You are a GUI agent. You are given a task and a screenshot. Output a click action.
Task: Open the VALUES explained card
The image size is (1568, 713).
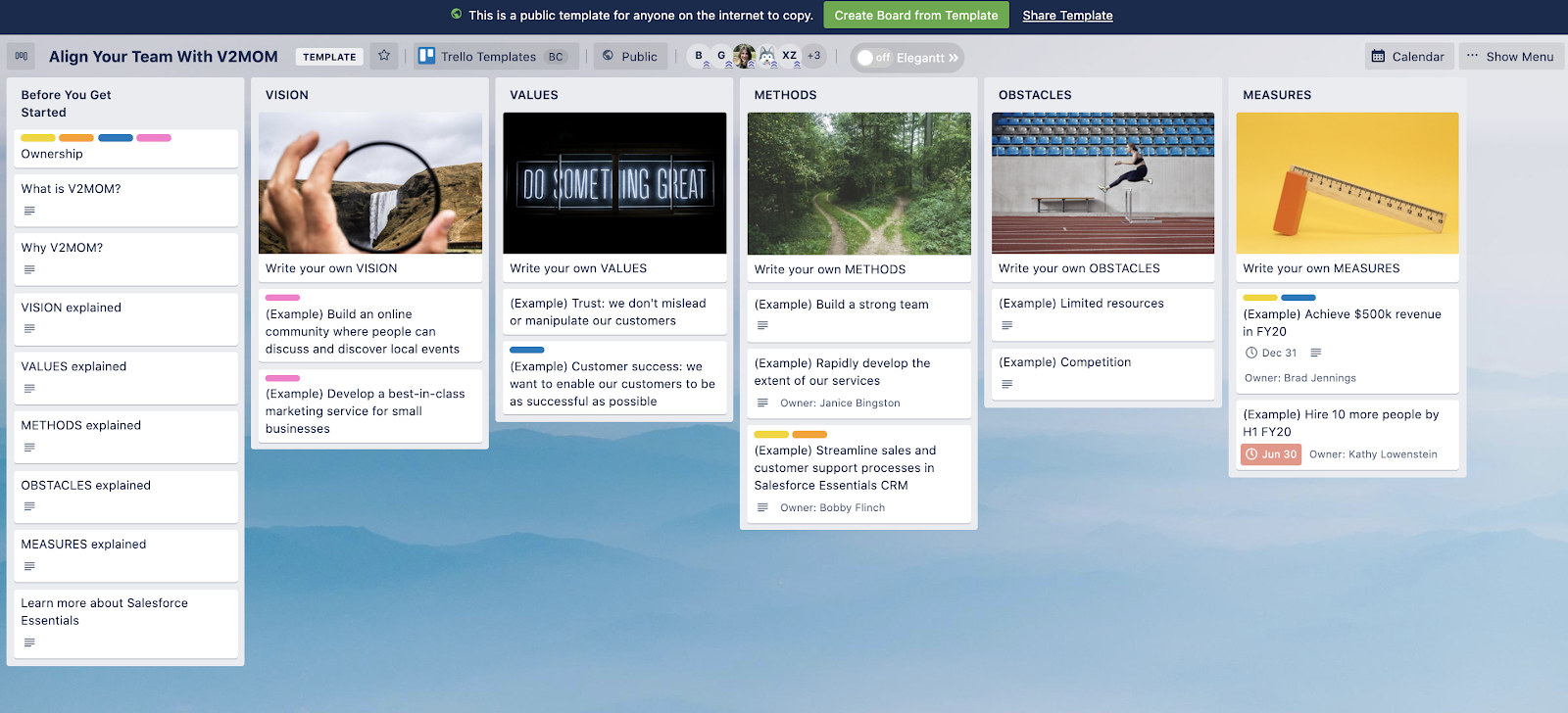coord(125,377)
